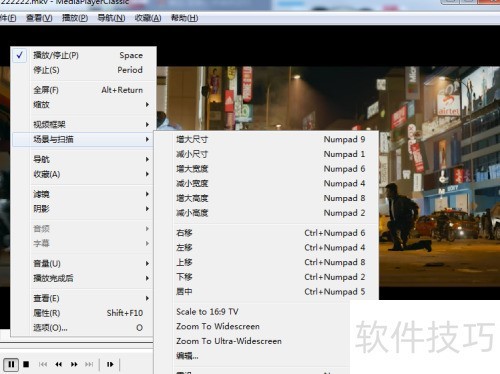Select 增大高度 Numpad 8 entry
The width and height of the screenshot is (500, 374).
pos(266,198)
